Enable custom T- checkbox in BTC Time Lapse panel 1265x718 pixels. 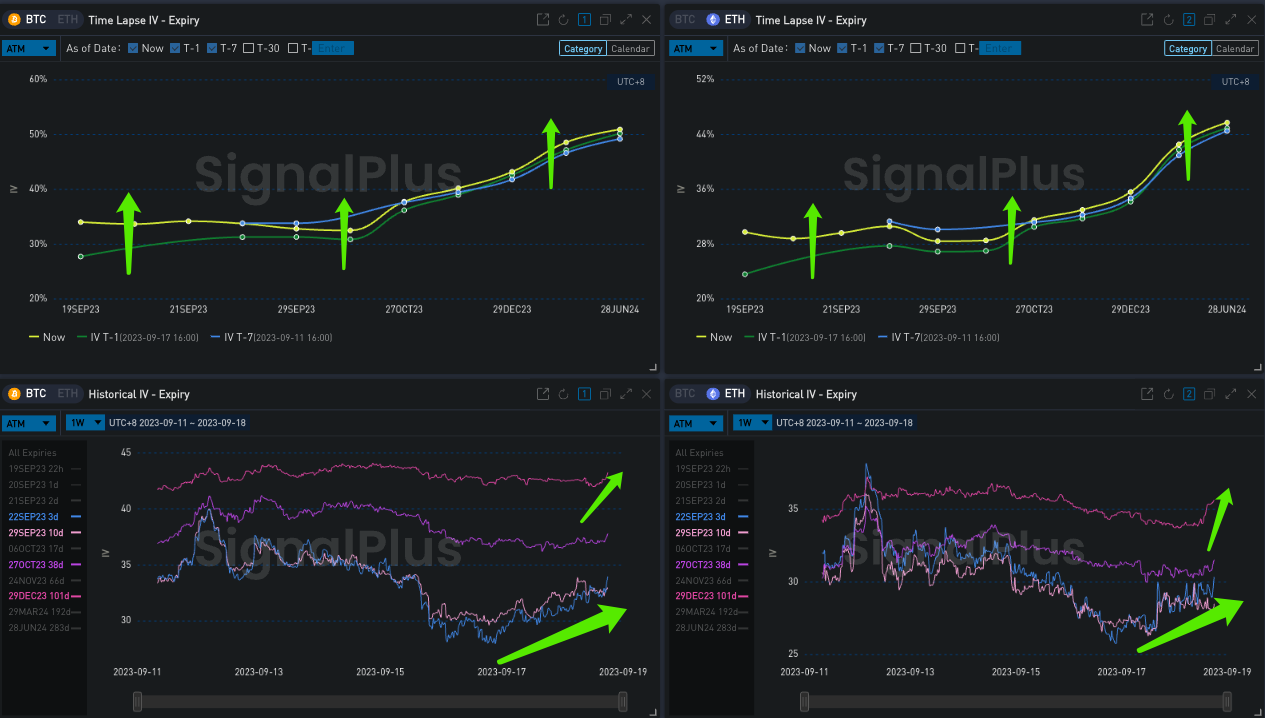pos(293,48)
